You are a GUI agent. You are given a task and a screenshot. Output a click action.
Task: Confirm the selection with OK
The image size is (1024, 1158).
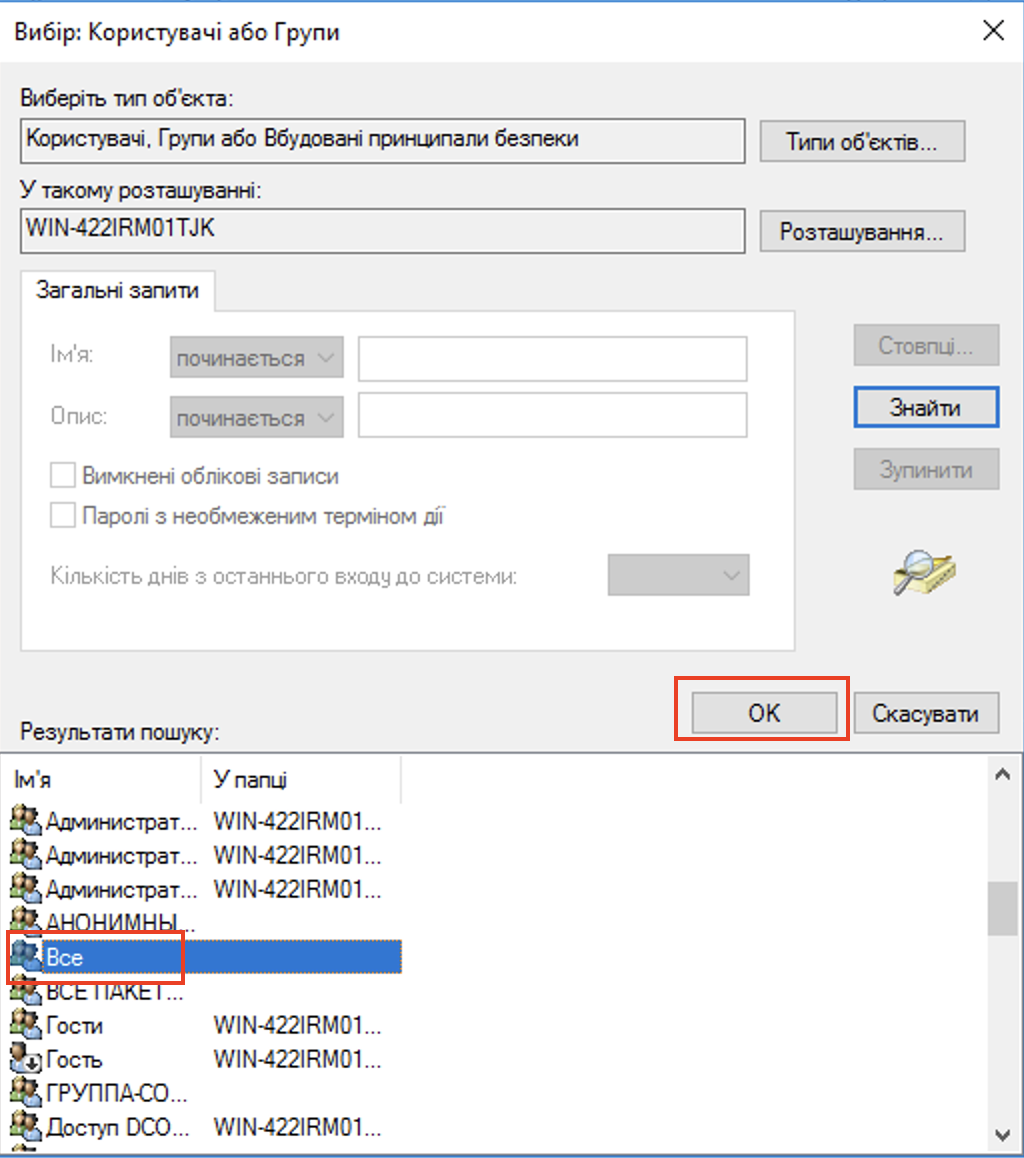[763, 713]
